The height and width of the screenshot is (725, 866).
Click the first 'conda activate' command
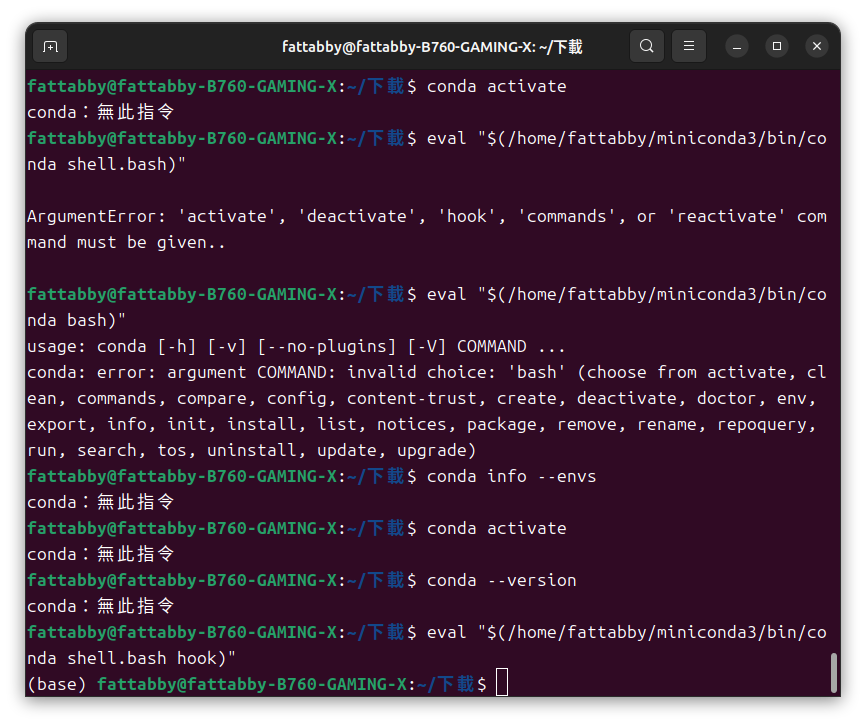point(497,87)
